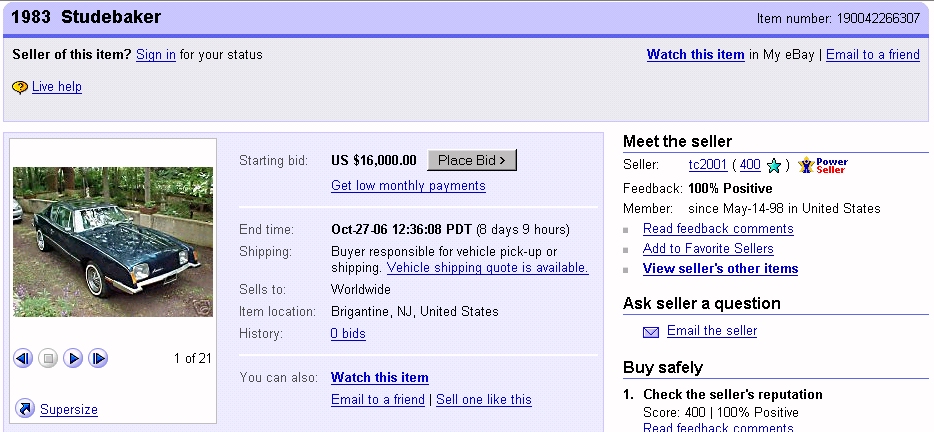Viewport: 934px width, 432px height.
Task: Open Sell one like this link
Action: point(484,400)
